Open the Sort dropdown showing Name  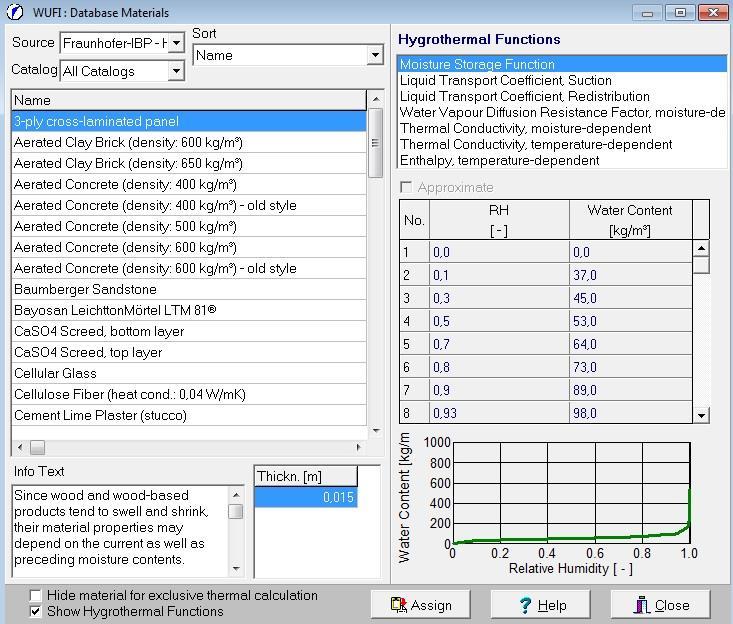click(x=375, y=55)
